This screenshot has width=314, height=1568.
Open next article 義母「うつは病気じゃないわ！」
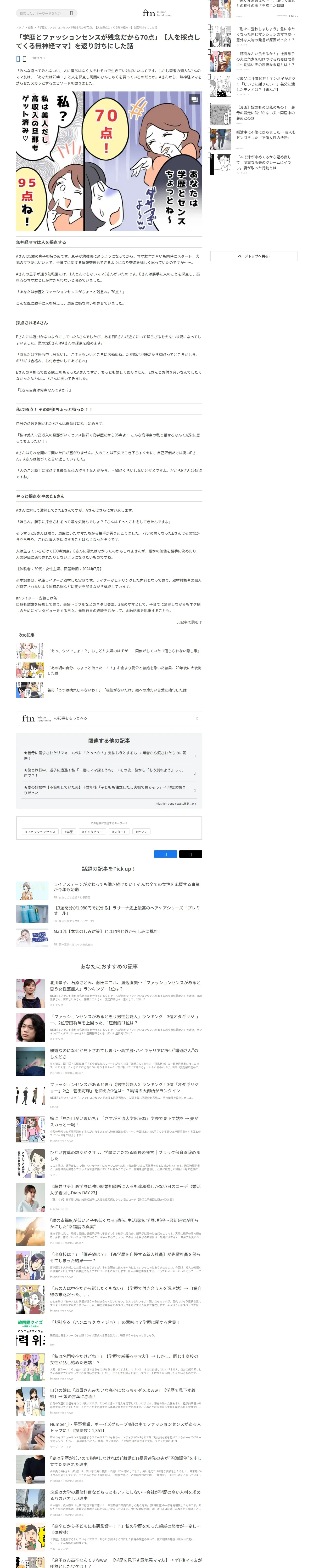(x=117, y=690)
